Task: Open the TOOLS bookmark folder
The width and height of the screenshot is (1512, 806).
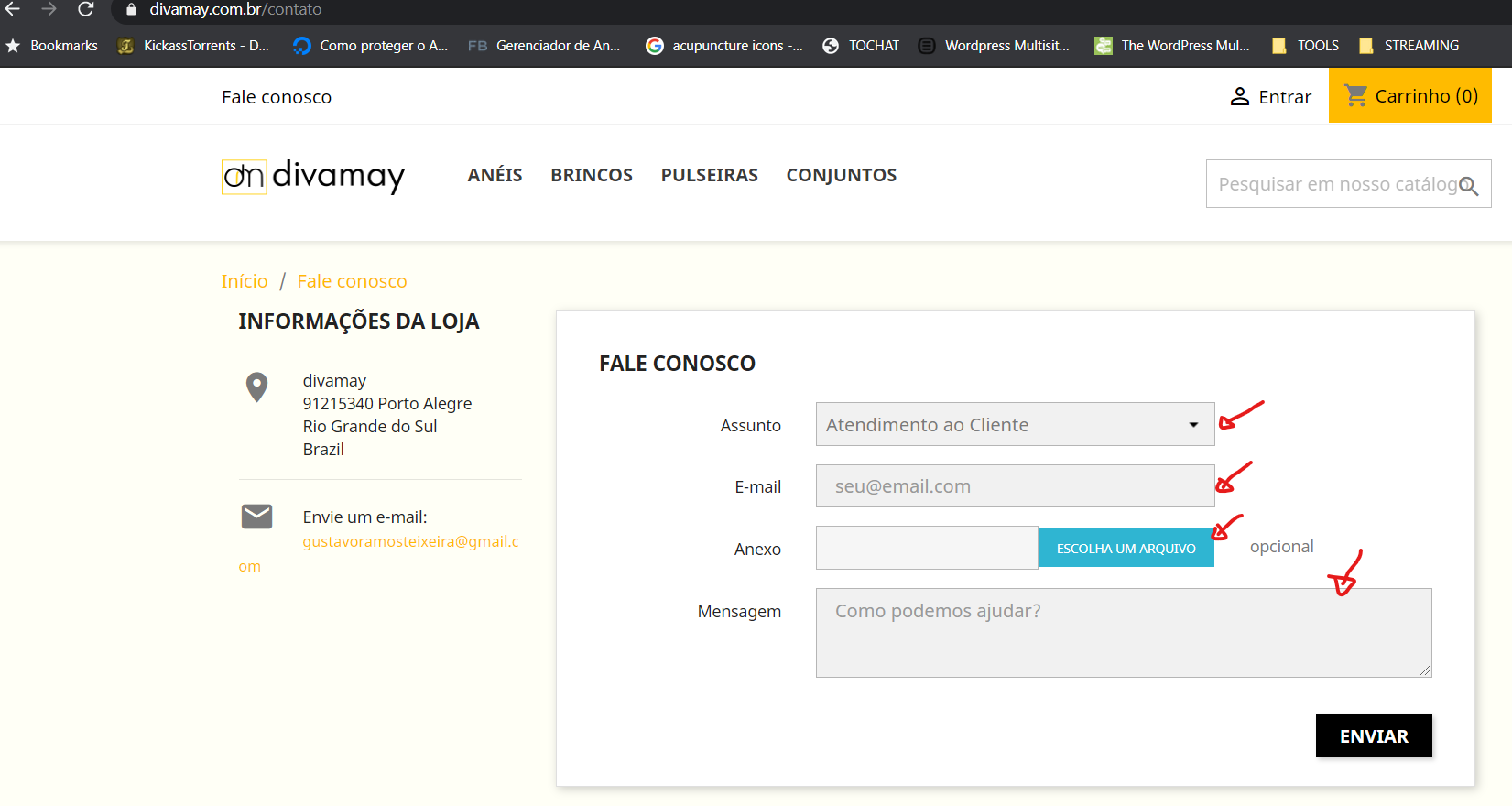Action: tap(1305, 46)
